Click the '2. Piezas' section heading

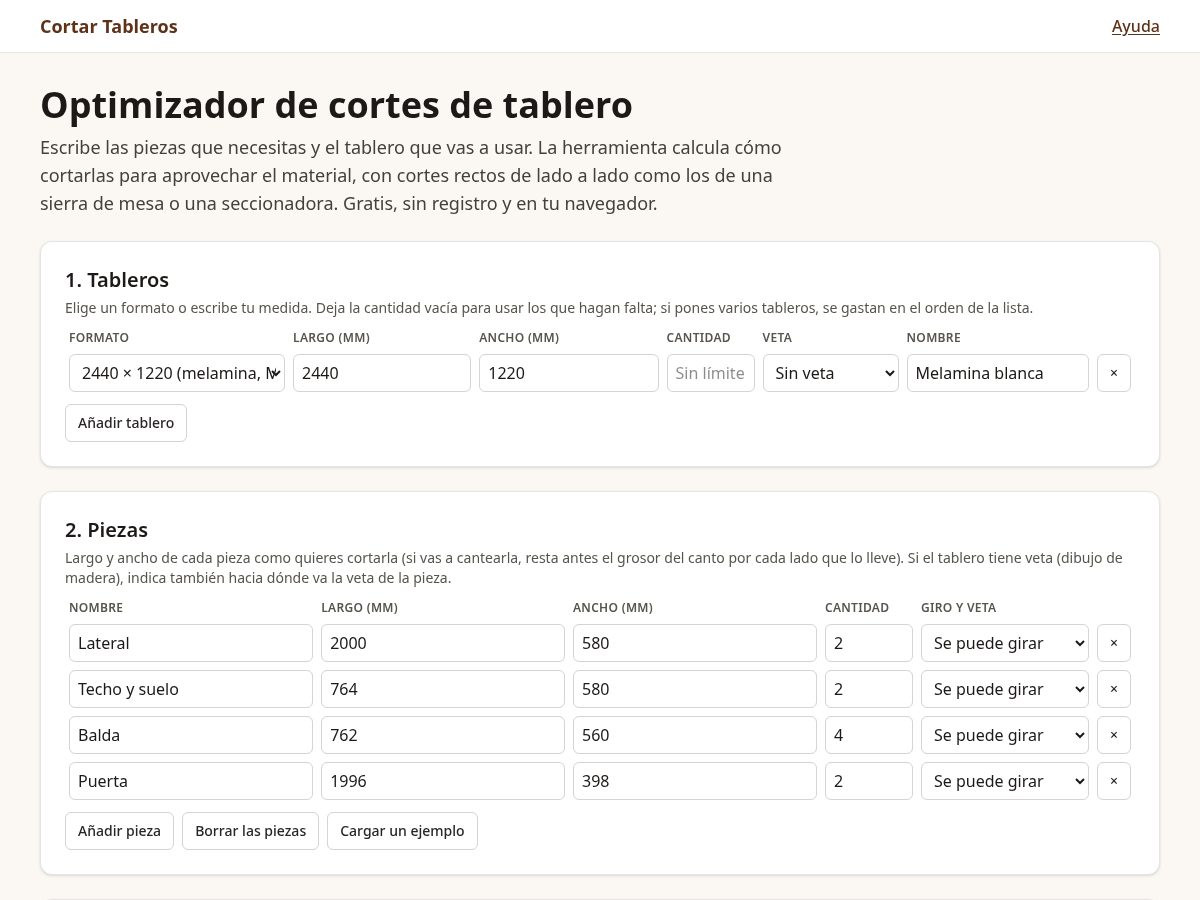[x=106, y=530]
